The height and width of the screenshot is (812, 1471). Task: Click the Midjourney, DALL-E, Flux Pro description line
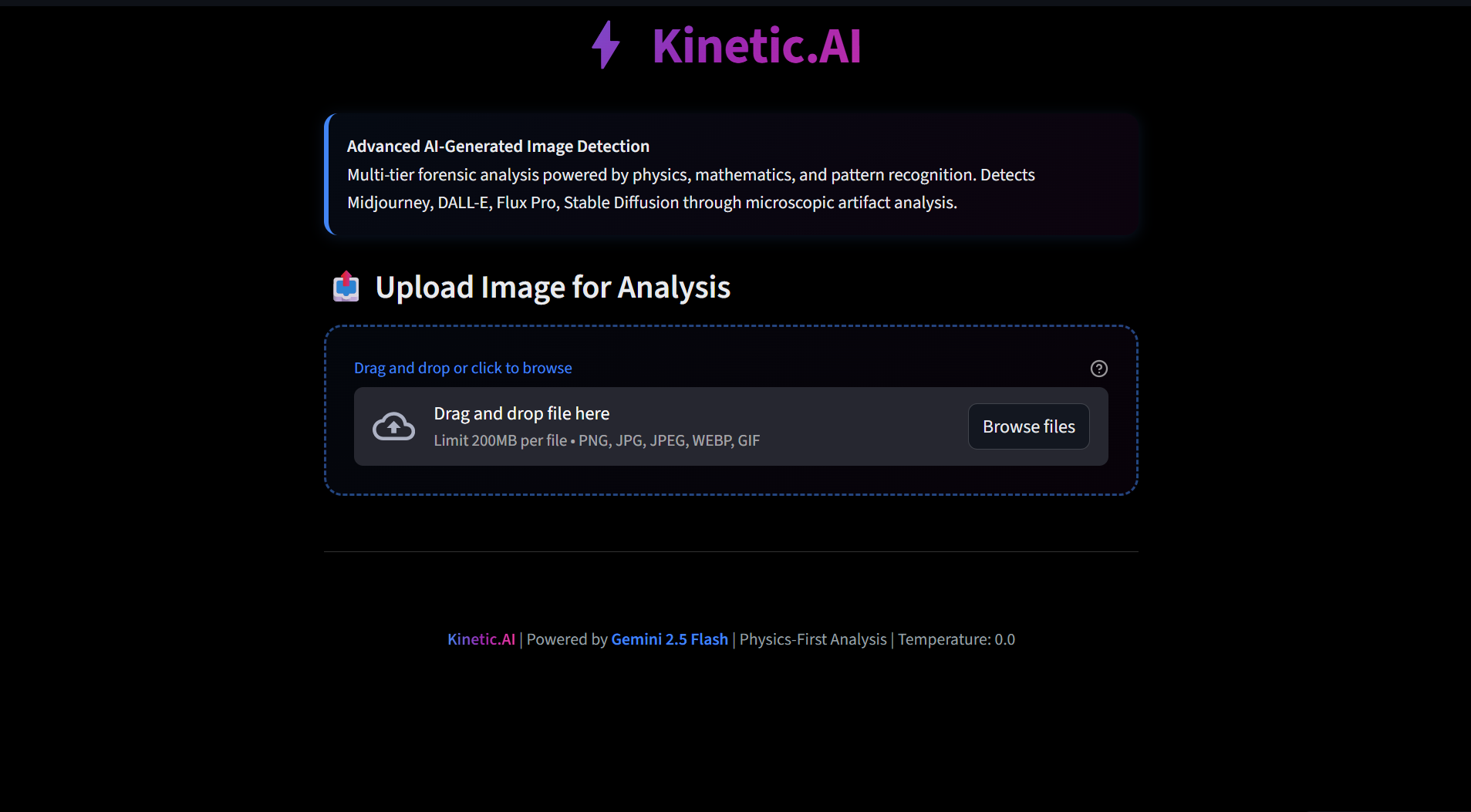(652, 203)
